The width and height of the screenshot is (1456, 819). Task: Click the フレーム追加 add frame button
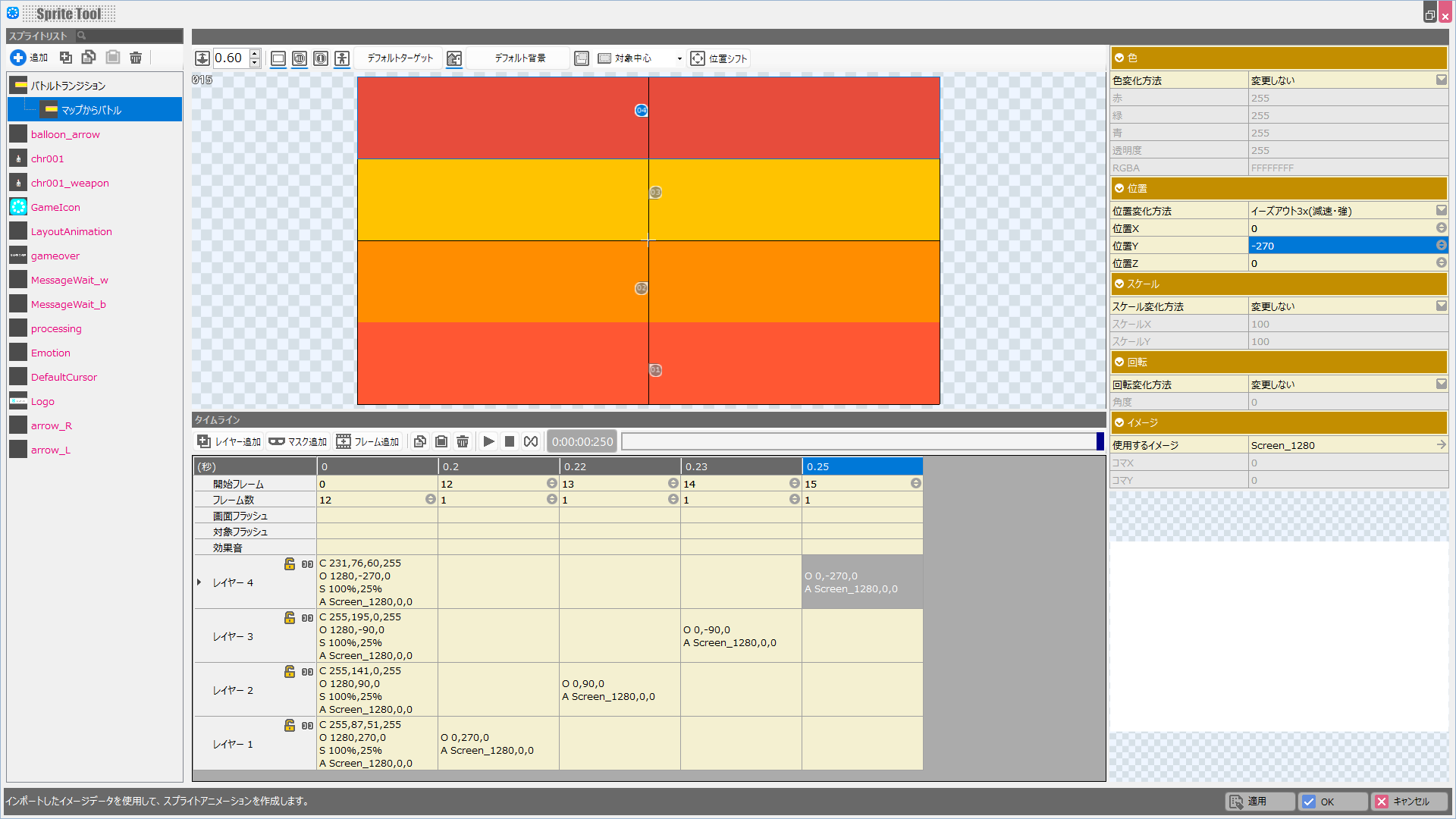[x=368, y=441]
